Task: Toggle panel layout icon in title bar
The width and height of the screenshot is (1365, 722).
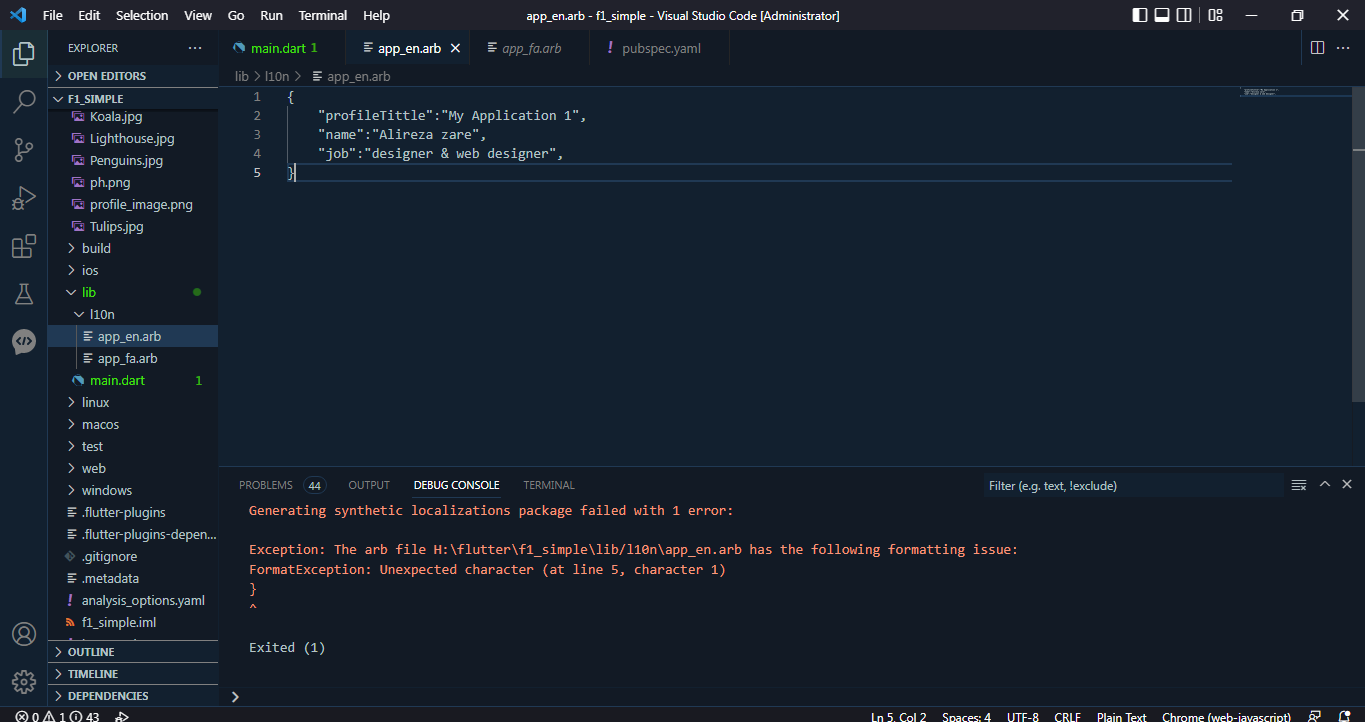Action: pyautogui.click(x=1162, y=15)
